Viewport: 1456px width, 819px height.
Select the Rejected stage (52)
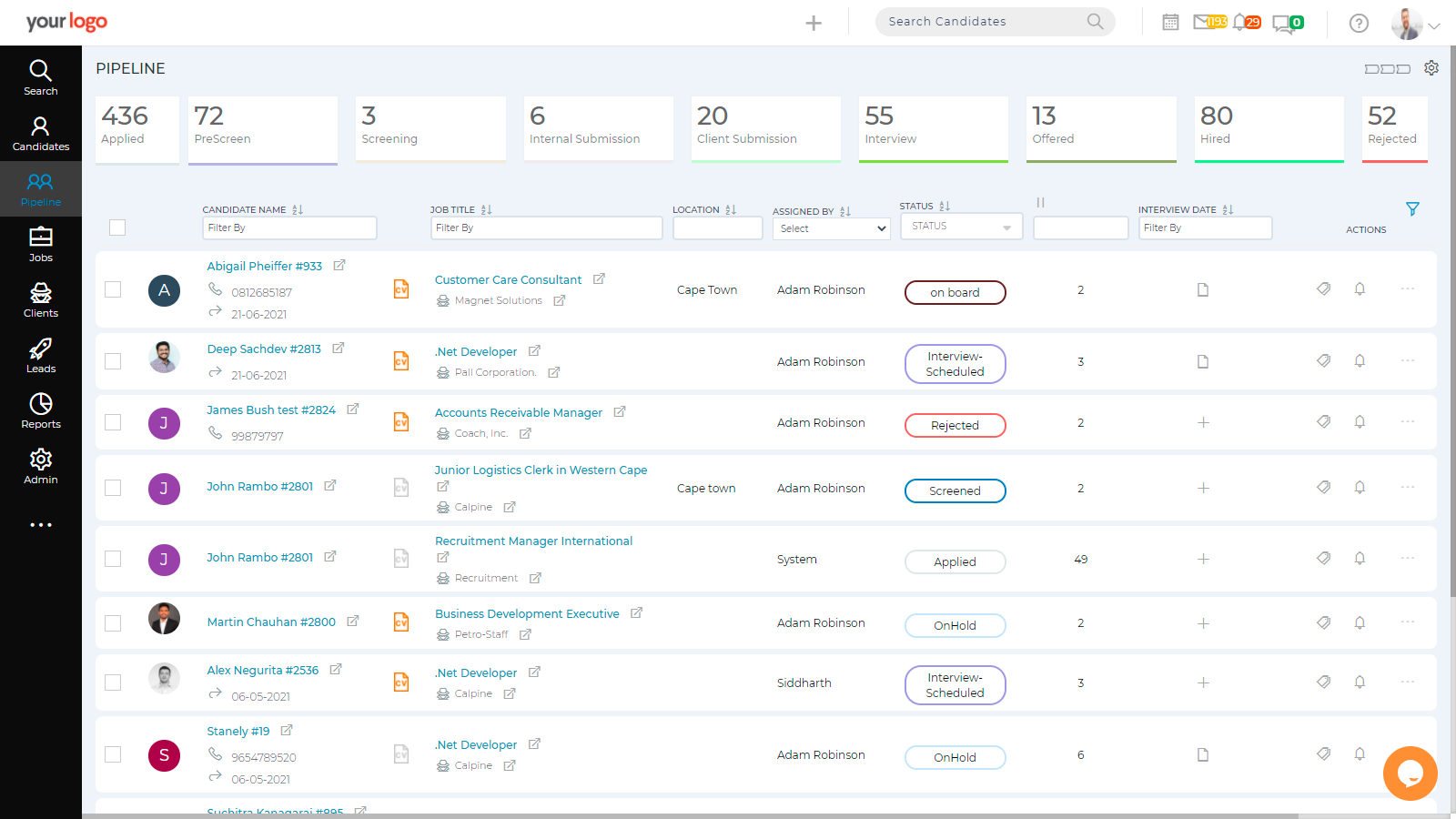[1395, 129]
